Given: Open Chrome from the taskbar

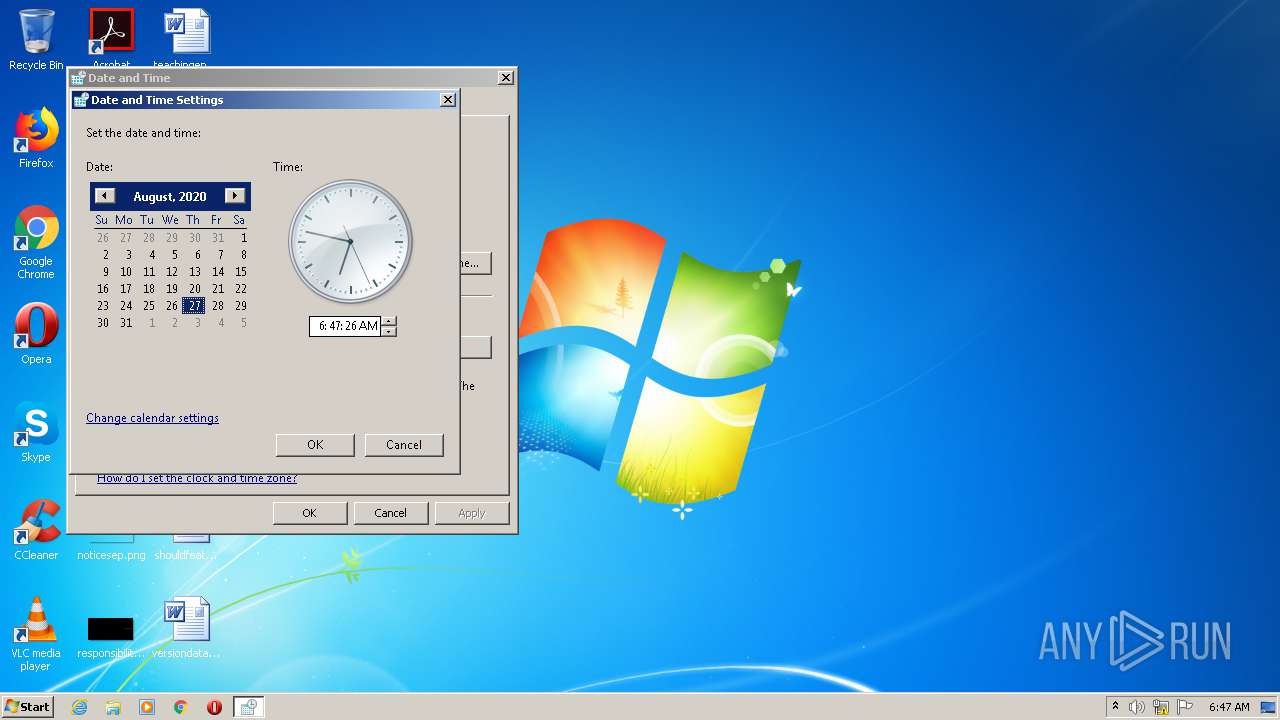Looking at the screenshot, I should click(x=181, y=707).
